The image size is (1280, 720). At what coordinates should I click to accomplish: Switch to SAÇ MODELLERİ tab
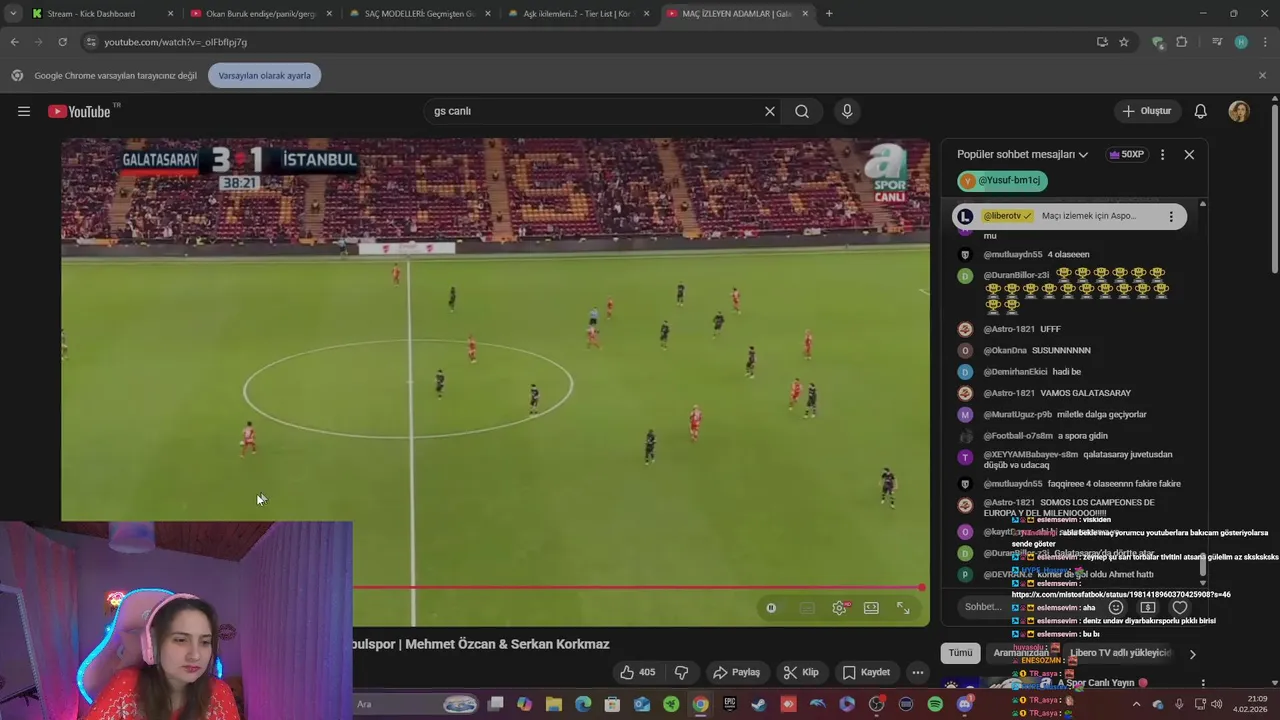point(419,14)
